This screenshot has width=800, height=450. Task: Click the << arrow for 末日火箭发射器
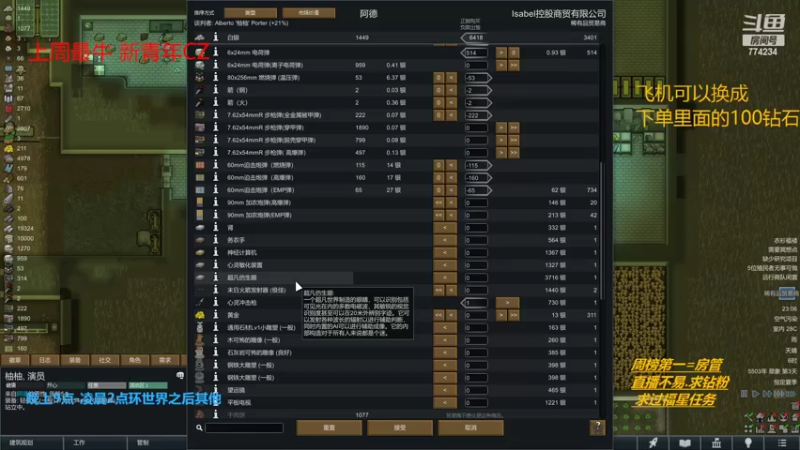pos(439,290)
